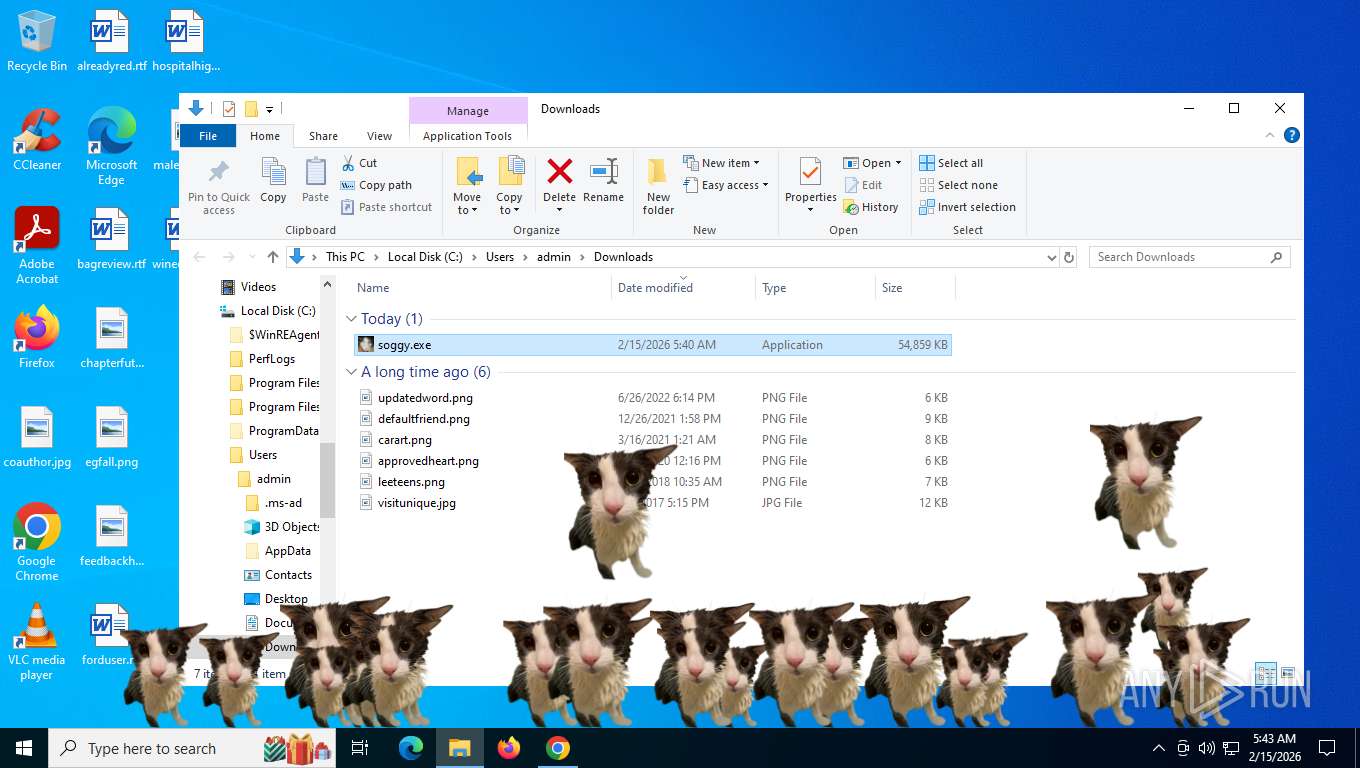The width and height of the screenshot is (1360, 768).
Task: Refresh the Downloads folder view
Action: click(1069, 257)
